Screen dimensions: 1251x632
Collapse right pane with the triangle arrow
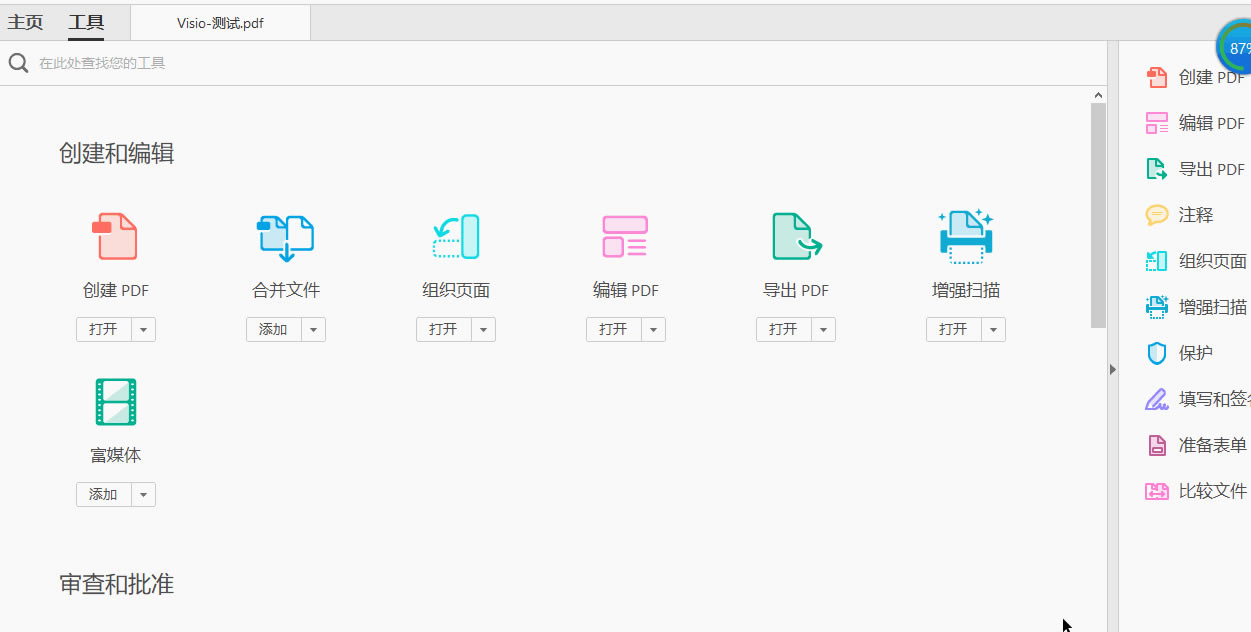click(x=1113, y=369)
